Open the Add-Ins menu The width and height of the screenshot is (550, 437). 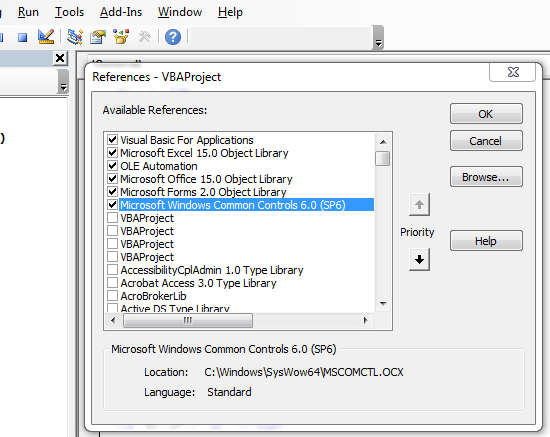point(121,12)
